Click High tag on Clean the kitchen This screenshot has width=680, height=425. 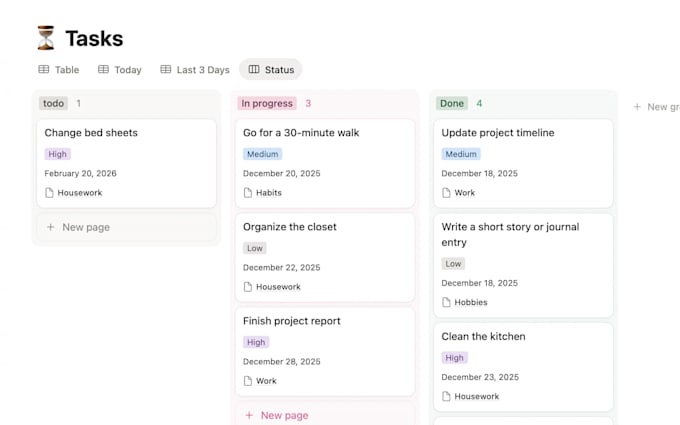point(454,358)
